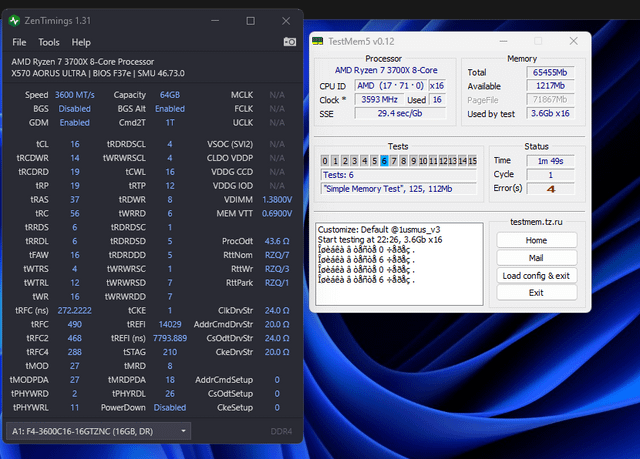
Task: Click the tREFI value 14029
Action: 170,325
